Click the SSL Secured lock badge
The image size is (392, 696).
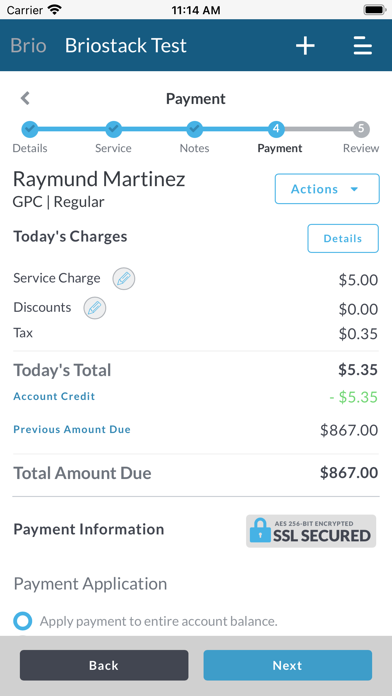tap(311, 531)
